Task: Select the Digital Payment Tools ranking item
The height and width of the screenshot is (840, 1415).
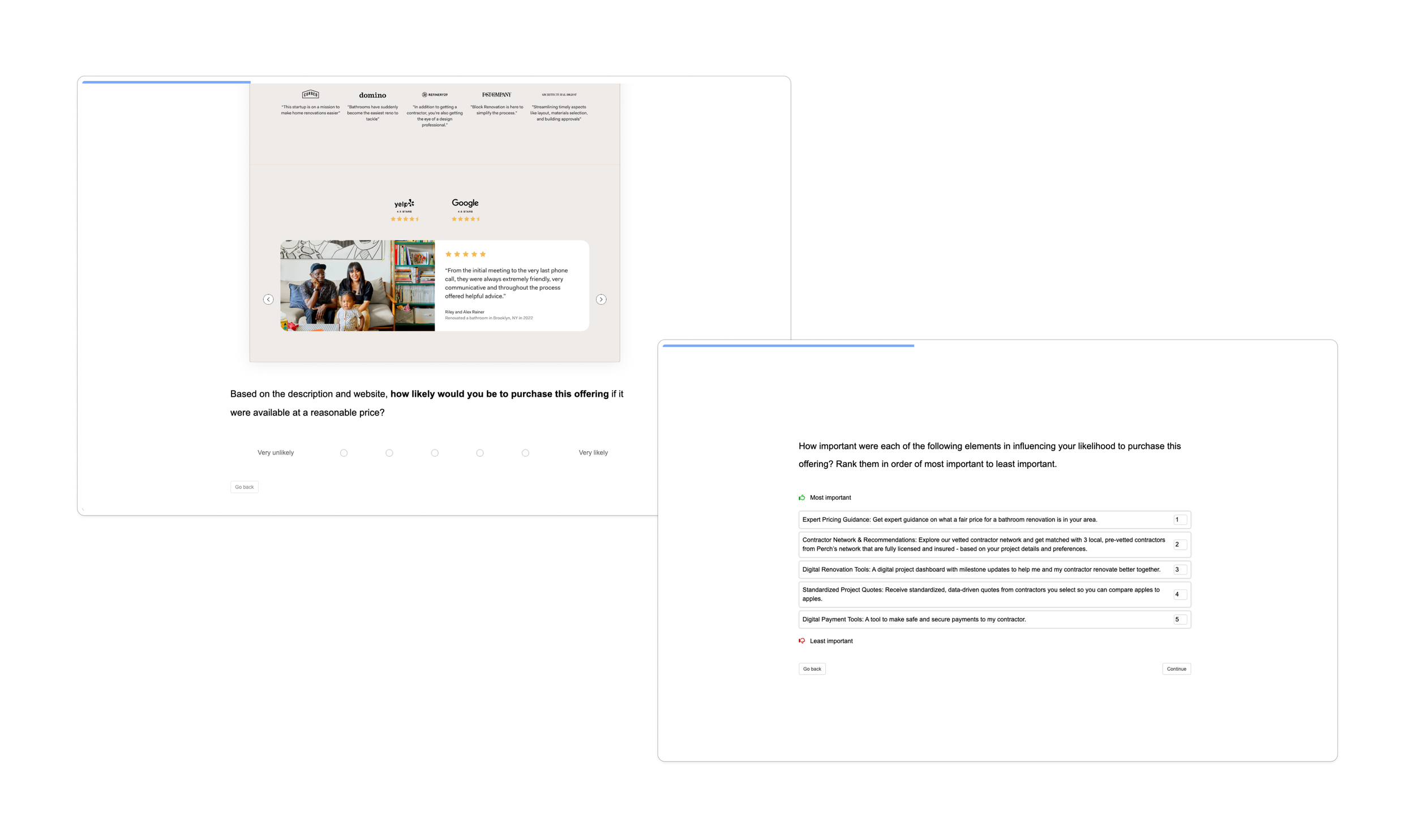Action: tap(994, 619)
